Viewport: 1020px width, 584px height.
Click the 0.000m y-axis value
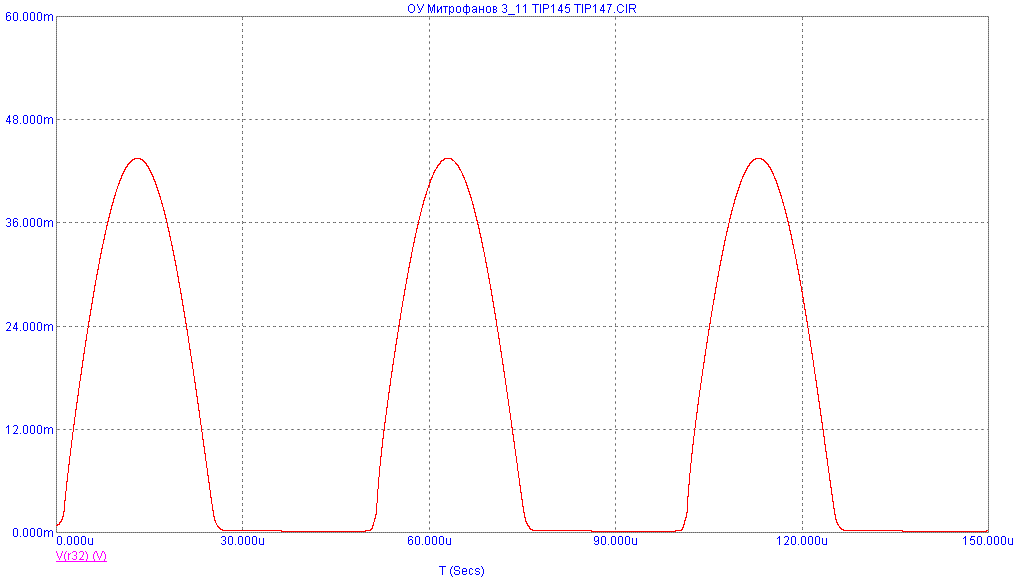tap(33, 533)
